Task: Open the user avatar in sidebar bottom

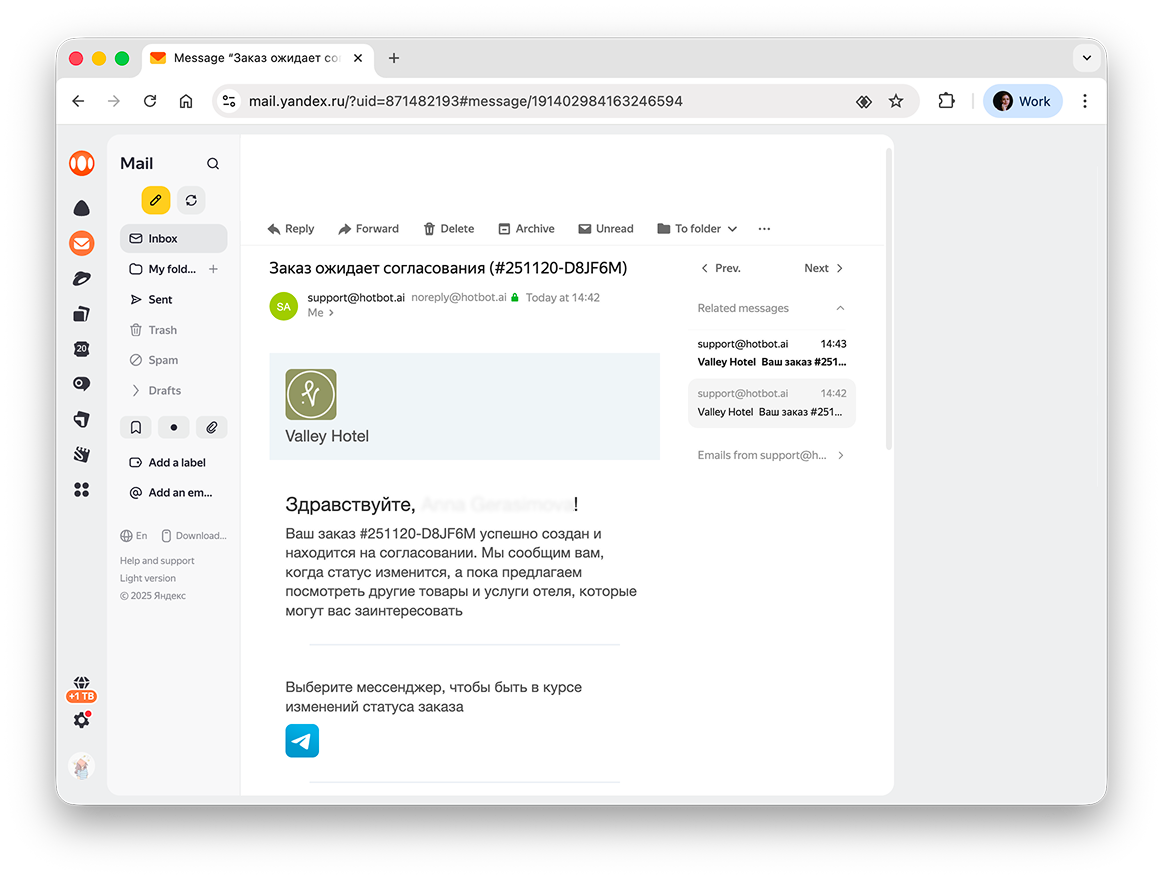Action: point(82,766)
